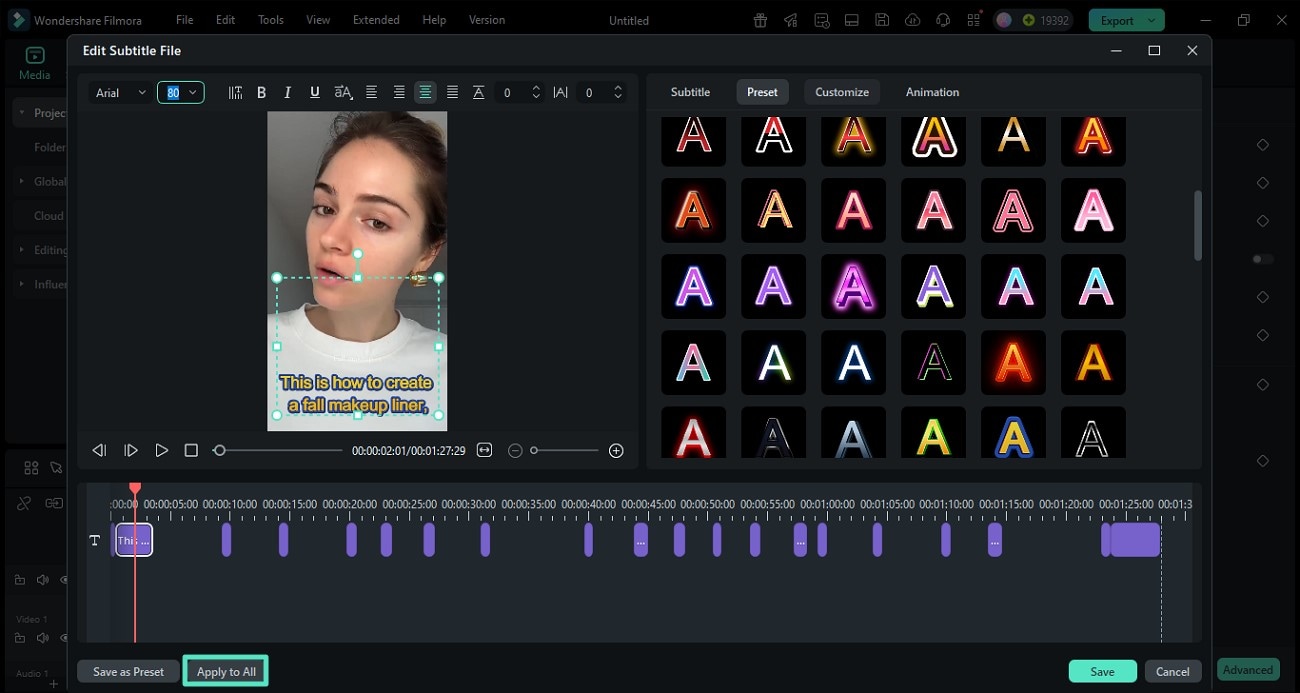Screen dimensions: 1300x693
Task: Click the Save as Preset button
Action: click(128, 671)
